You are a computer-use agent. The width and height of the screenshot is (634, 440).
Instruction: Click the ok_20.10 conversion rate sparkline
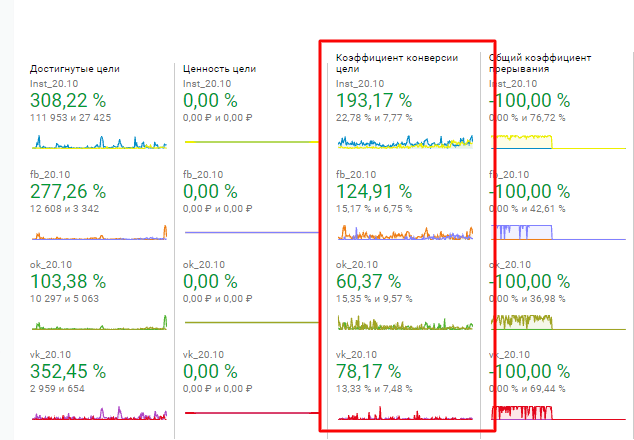coord(406,322)
